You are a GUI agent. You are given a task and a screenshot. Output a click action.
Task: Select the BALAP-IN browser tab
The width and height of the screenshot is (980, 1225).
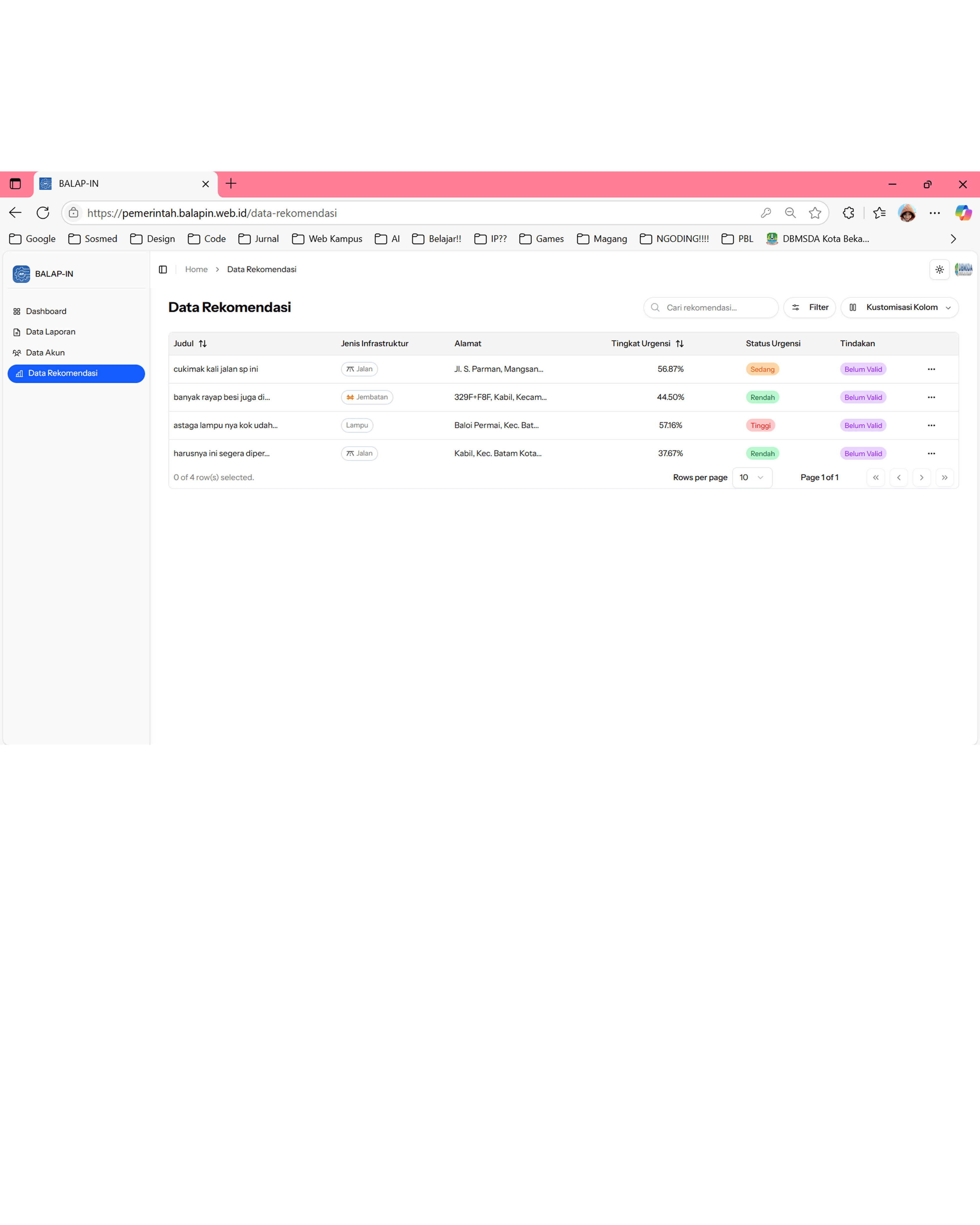click(x=125, y=184)
